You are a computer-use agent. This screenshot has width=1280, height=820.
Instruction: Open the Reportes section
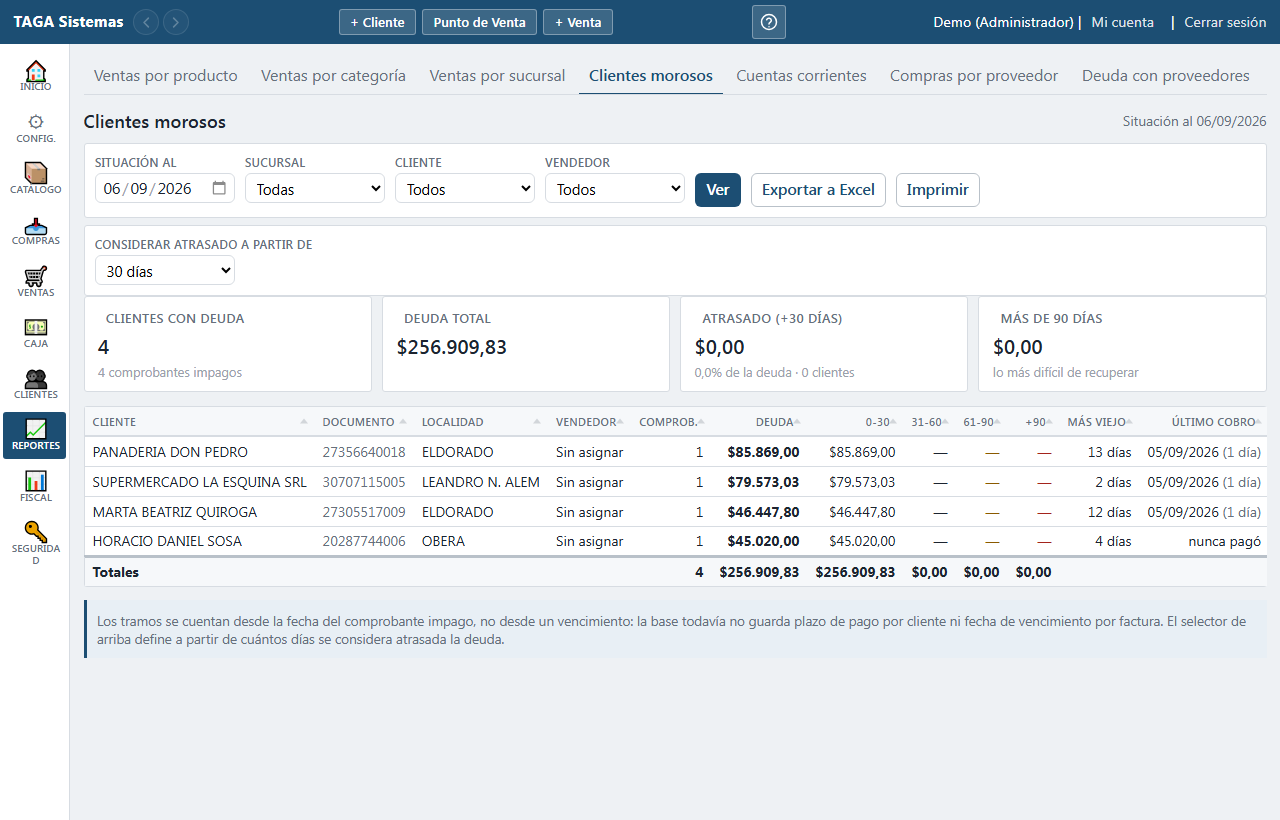(x=35, y=435)
